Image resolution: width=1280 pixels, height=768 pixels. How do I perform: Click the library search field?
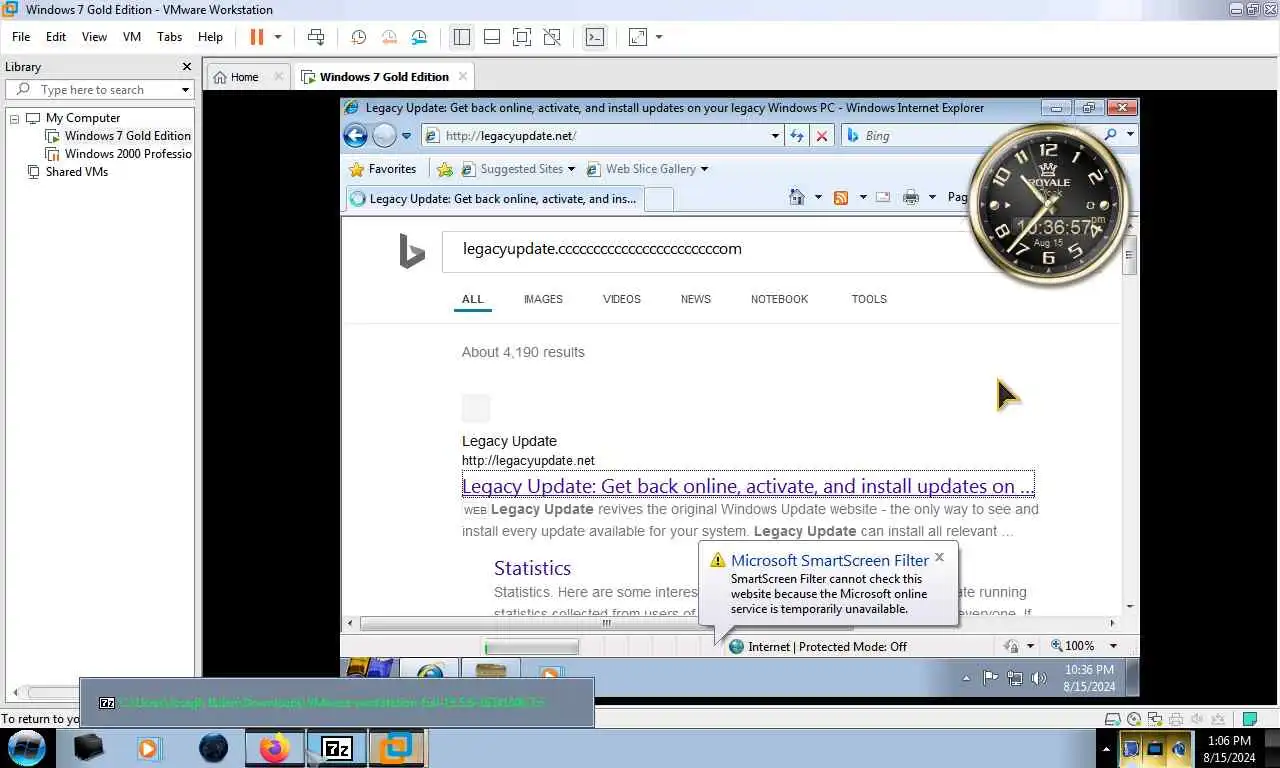click(98, 90)
